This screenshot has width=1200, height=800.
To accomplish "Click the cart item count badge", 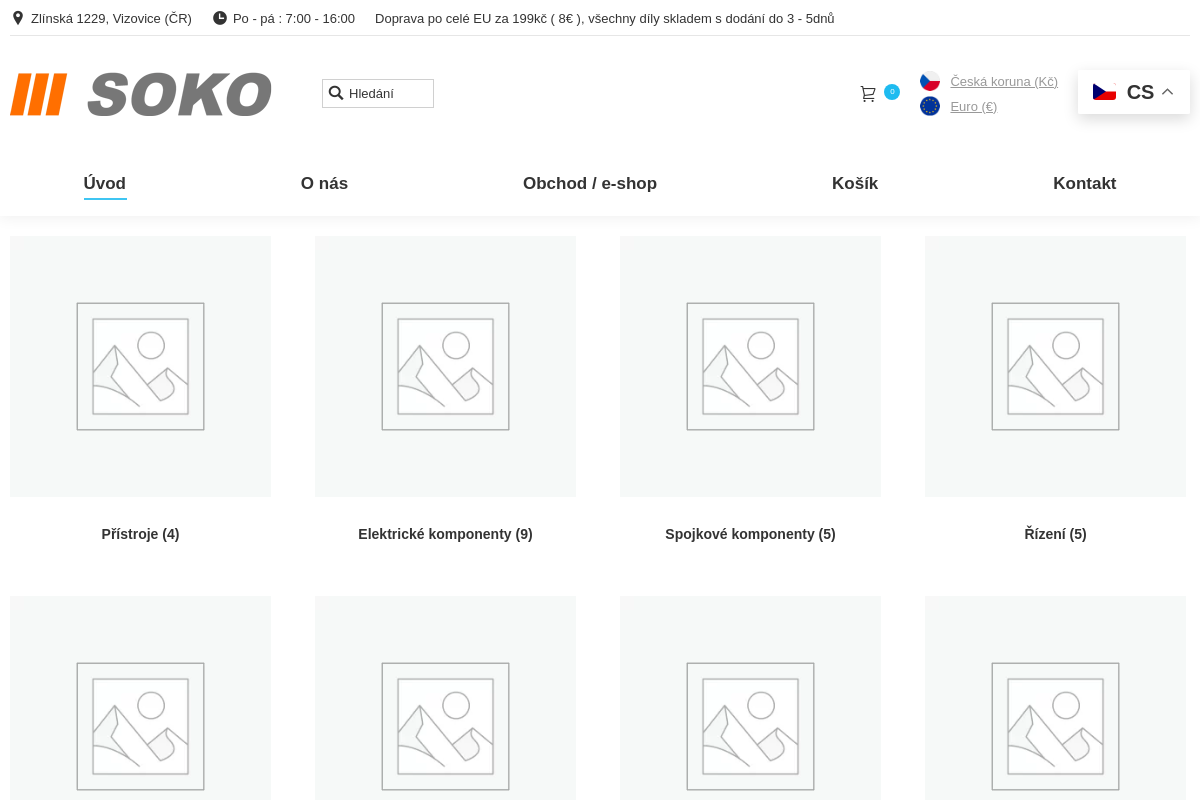I will point(892,92).
